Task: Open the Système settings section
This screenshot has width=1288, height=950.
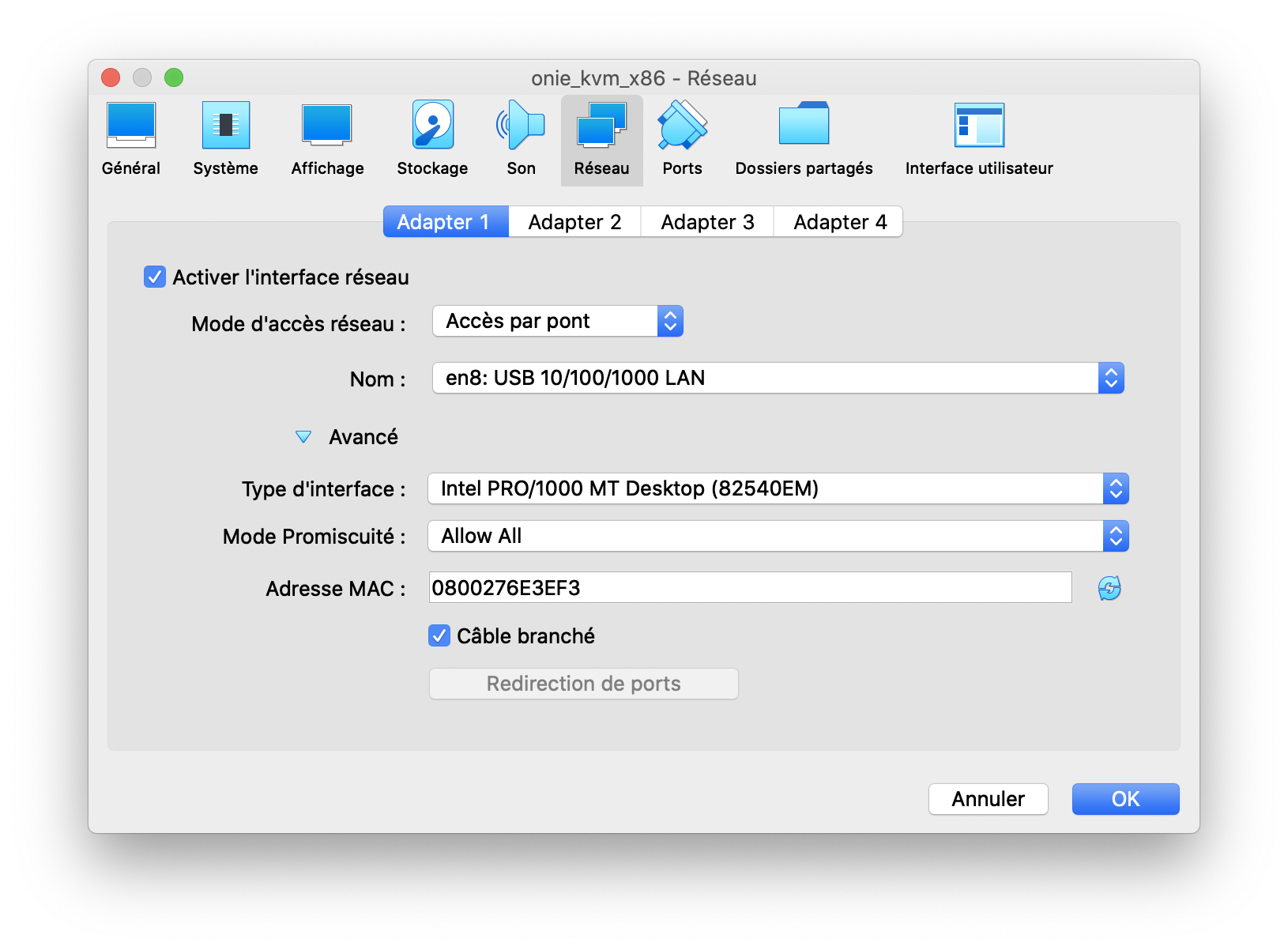Action: 225,139
